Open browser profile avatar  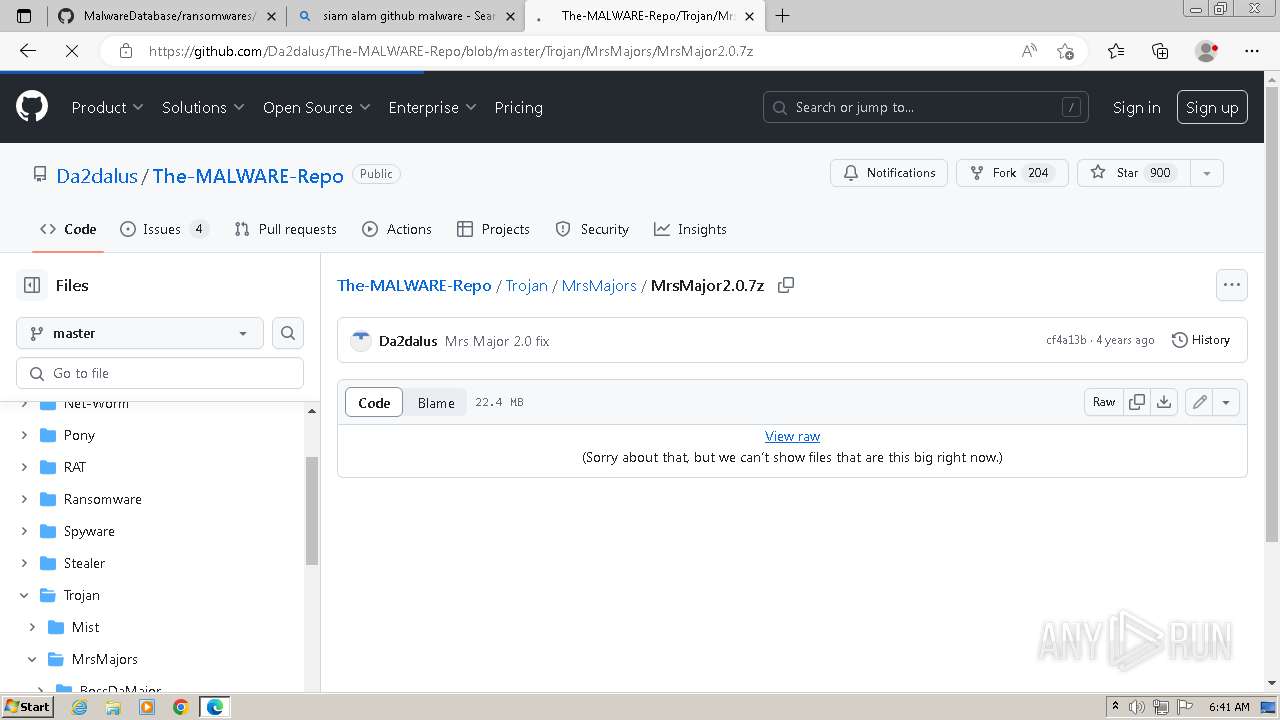tap(1207, 51)
